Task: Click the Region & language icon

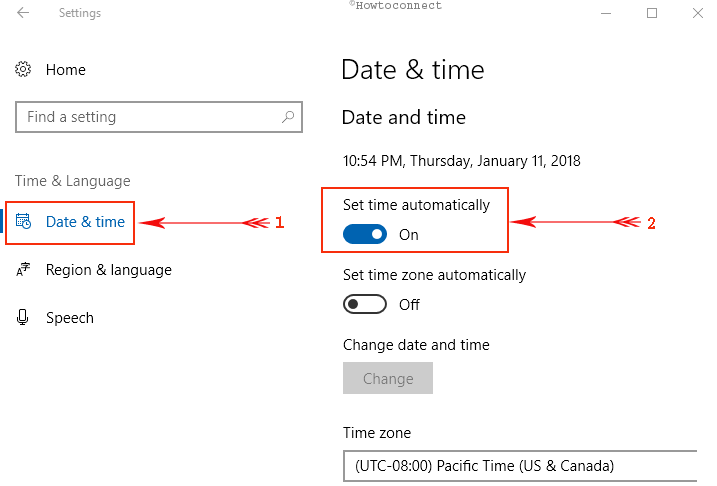Action: [x=23, y=269]
